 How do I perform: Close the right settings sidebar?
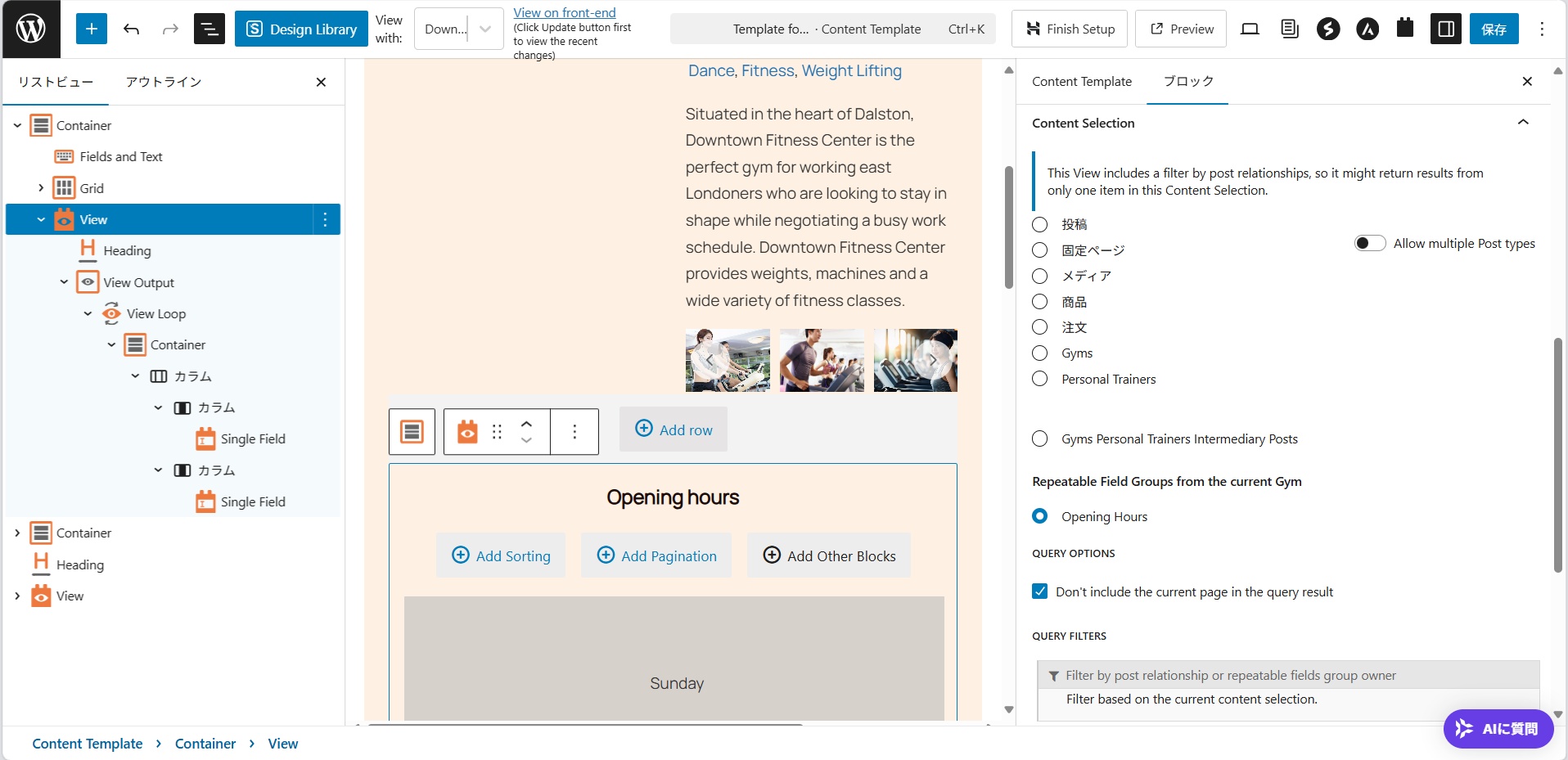coord(1527,81)
